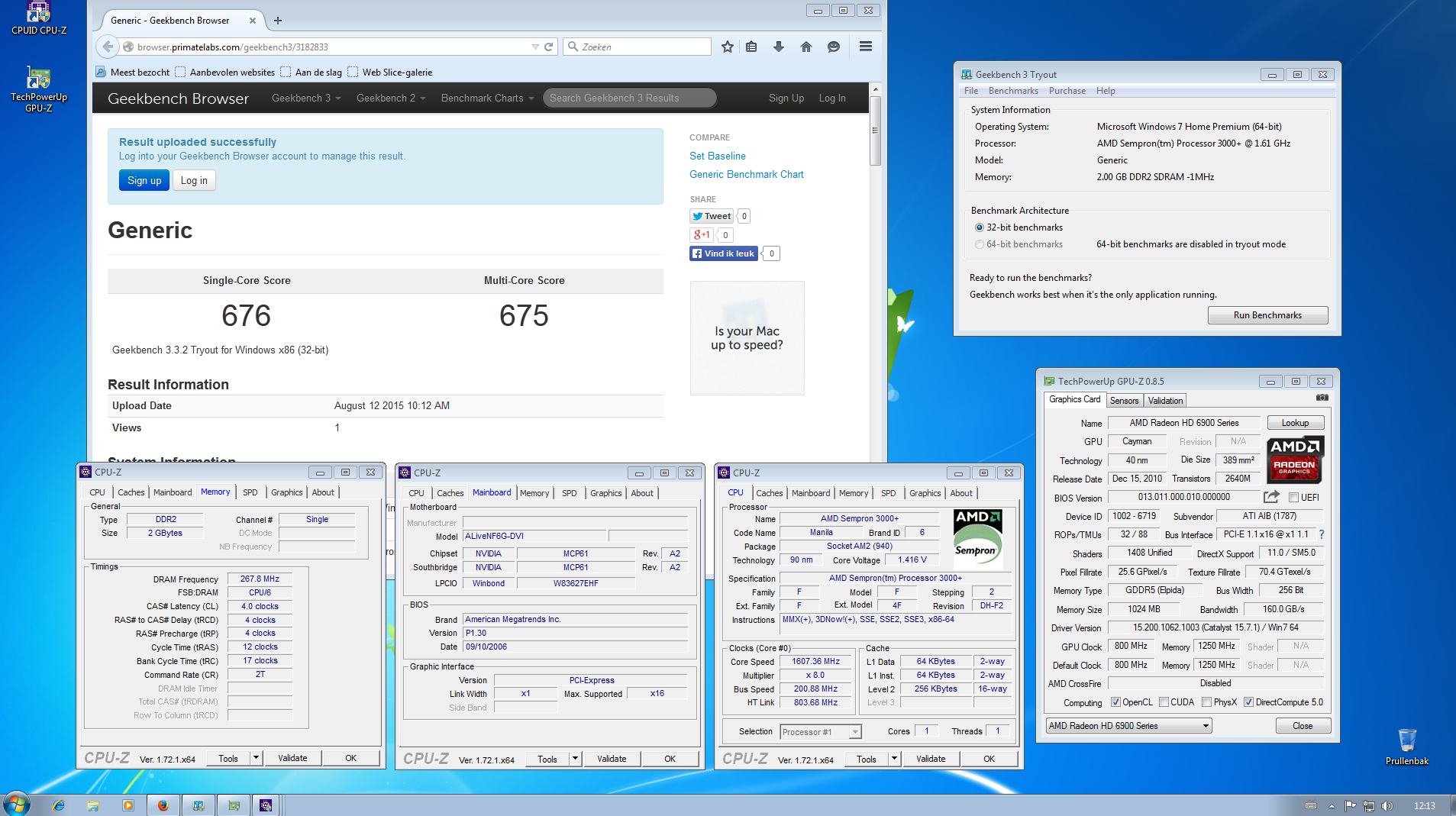Click the chat bubble icon in Firefox toolbar
Viewport: 1456px width, 816px height.
tap(834, 47)
